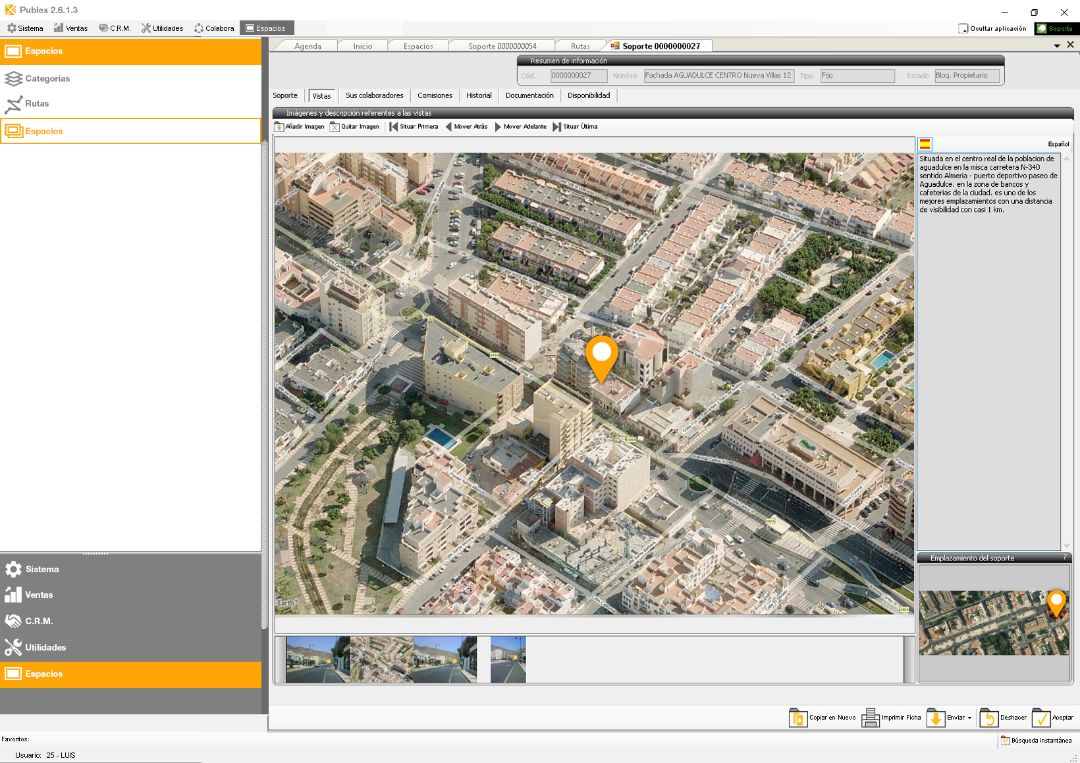Click Copiar en Nuevo folder icon
The image size is (1080, 763).
pos(797,717)
